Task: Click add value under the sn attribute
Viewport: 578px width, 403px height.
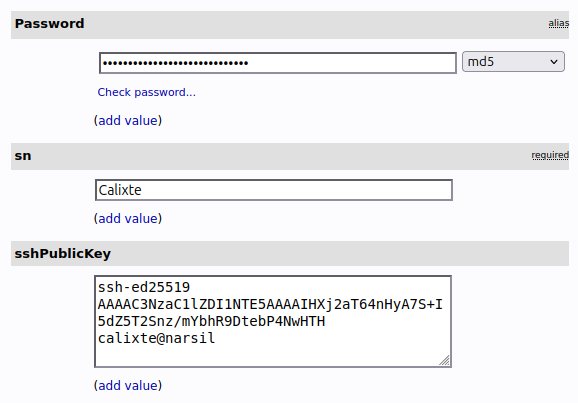Action: click(128, 219)
